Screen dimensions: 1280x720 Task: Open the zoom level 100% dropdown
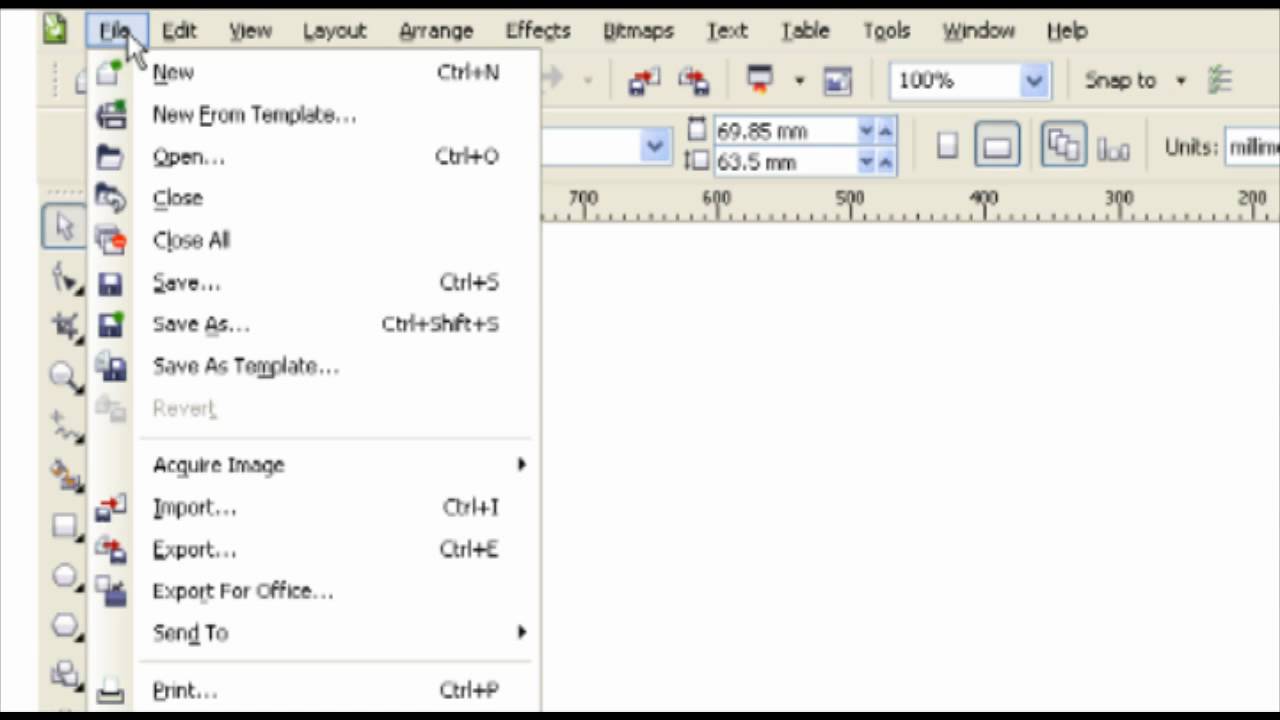tap(1034, 81)
